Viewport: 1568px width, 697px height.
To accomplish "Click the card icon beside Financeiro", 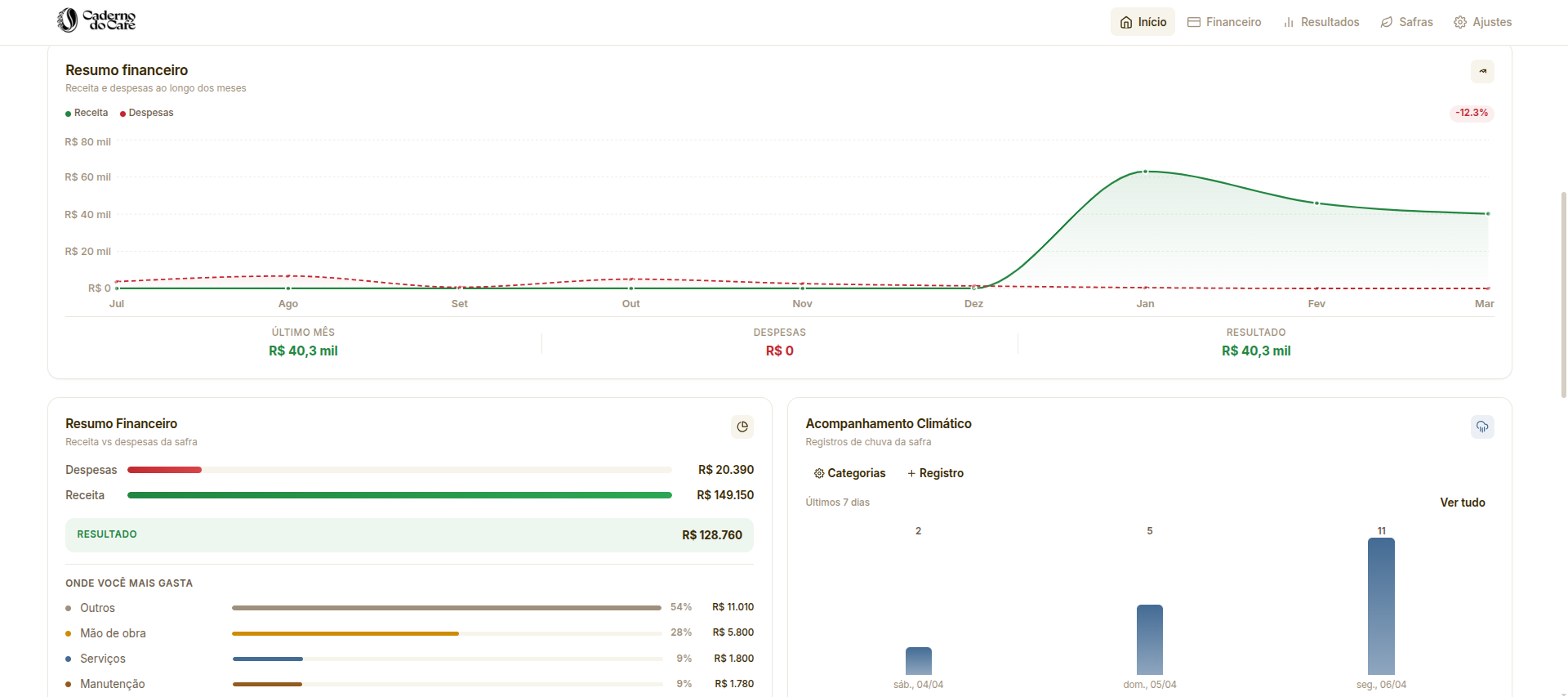I will [x=1194, y=22].
